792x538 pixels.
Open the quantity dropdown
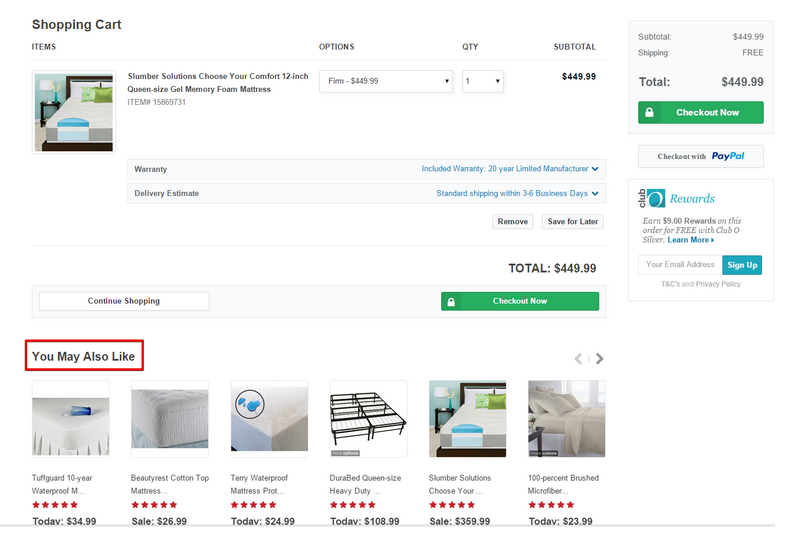coord(482,81)
